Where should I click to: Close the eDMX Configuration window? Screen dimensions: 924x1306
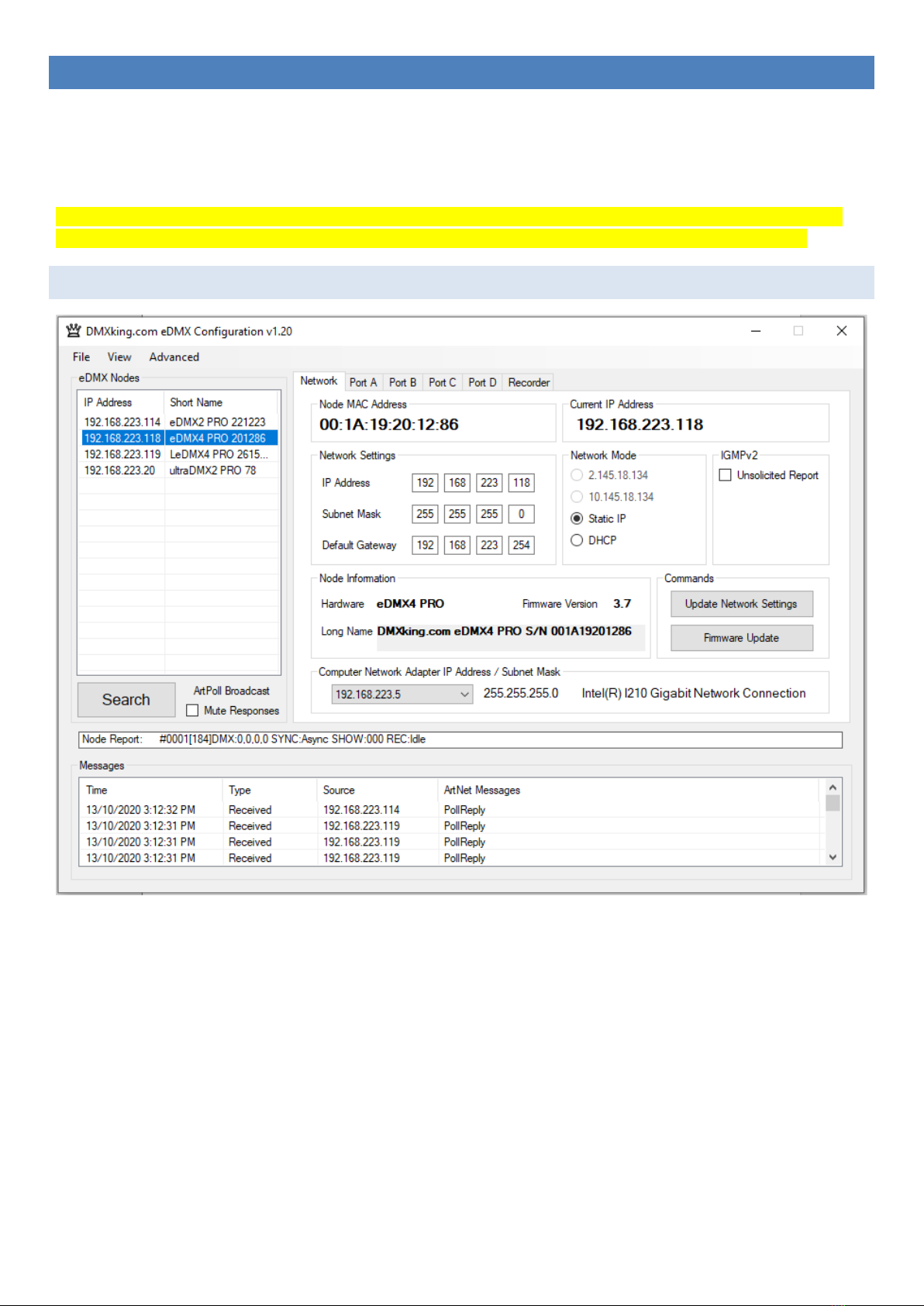pyautogui.click(x=842, y=331)
